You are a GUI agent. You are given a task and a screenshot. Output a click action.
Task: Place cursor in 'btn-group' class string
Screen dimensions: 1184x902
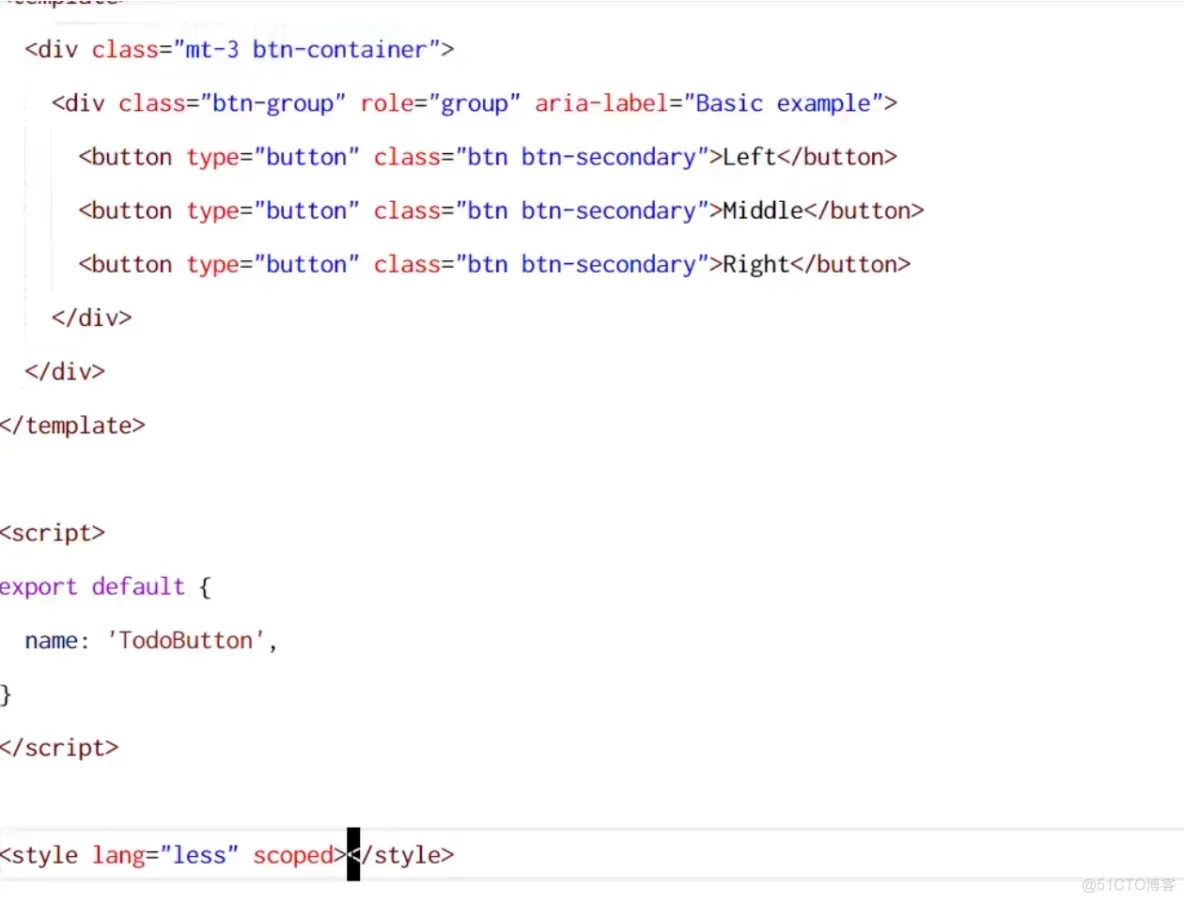[x=272, y=103]
